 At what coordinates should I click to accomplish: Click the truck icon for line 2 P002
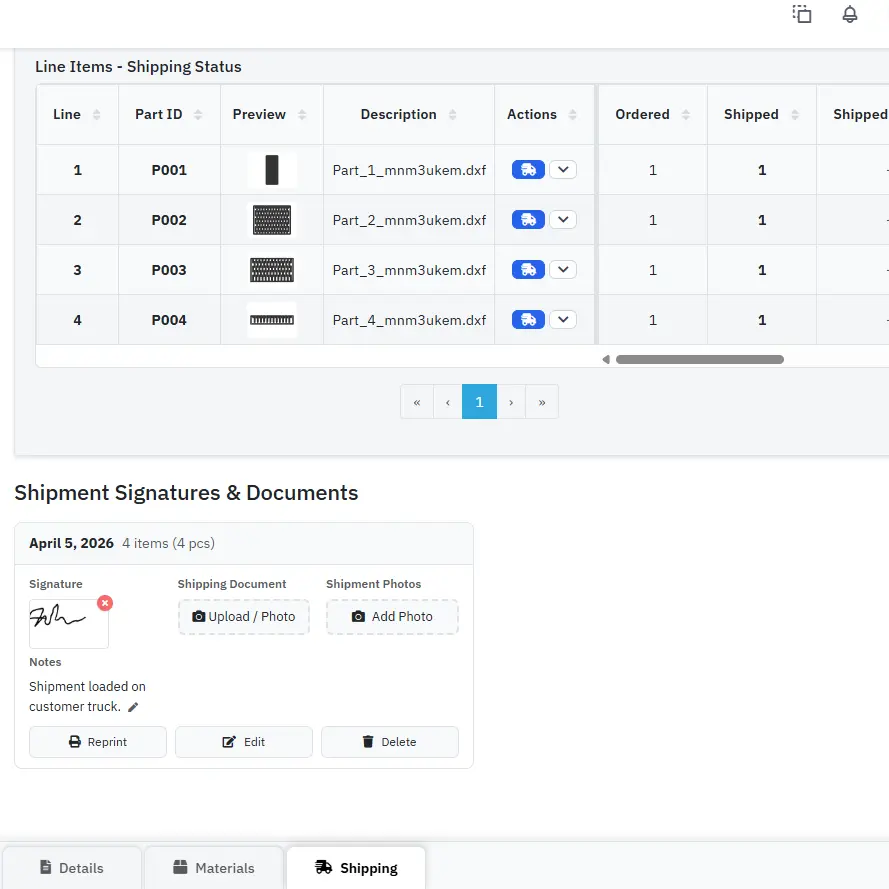pos(527,219)
